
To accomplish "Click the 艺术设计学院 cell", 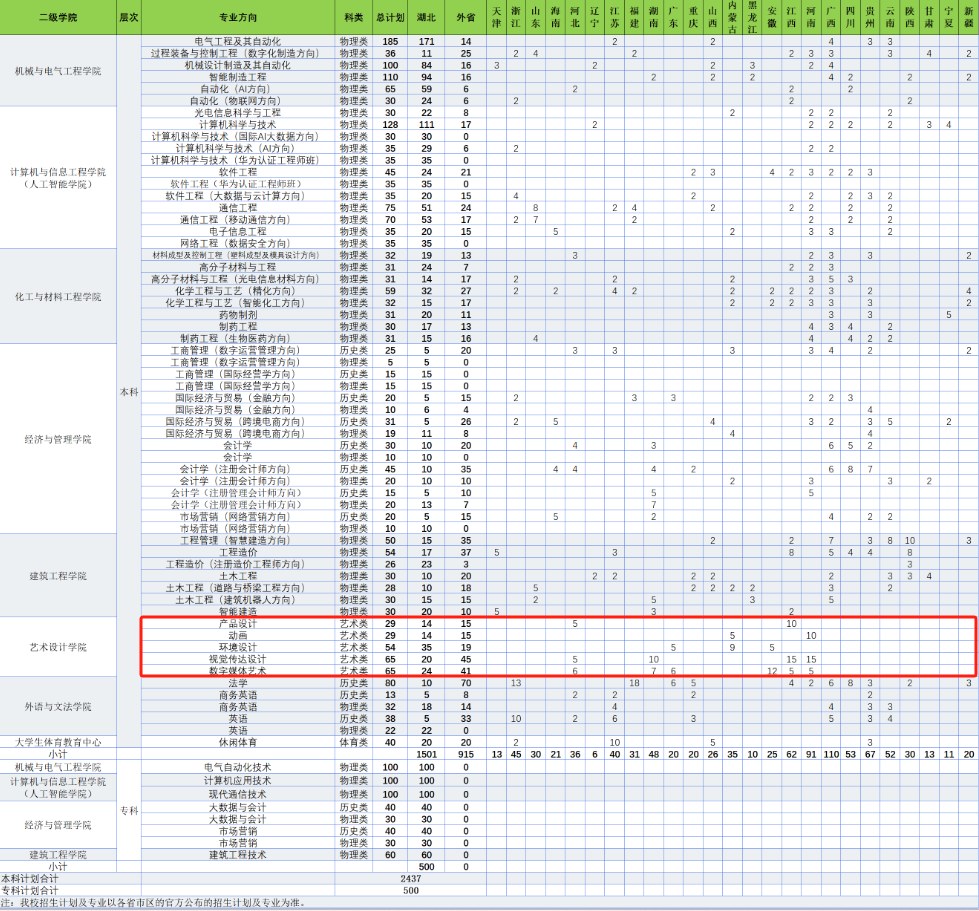I will (x=57, y=647).
